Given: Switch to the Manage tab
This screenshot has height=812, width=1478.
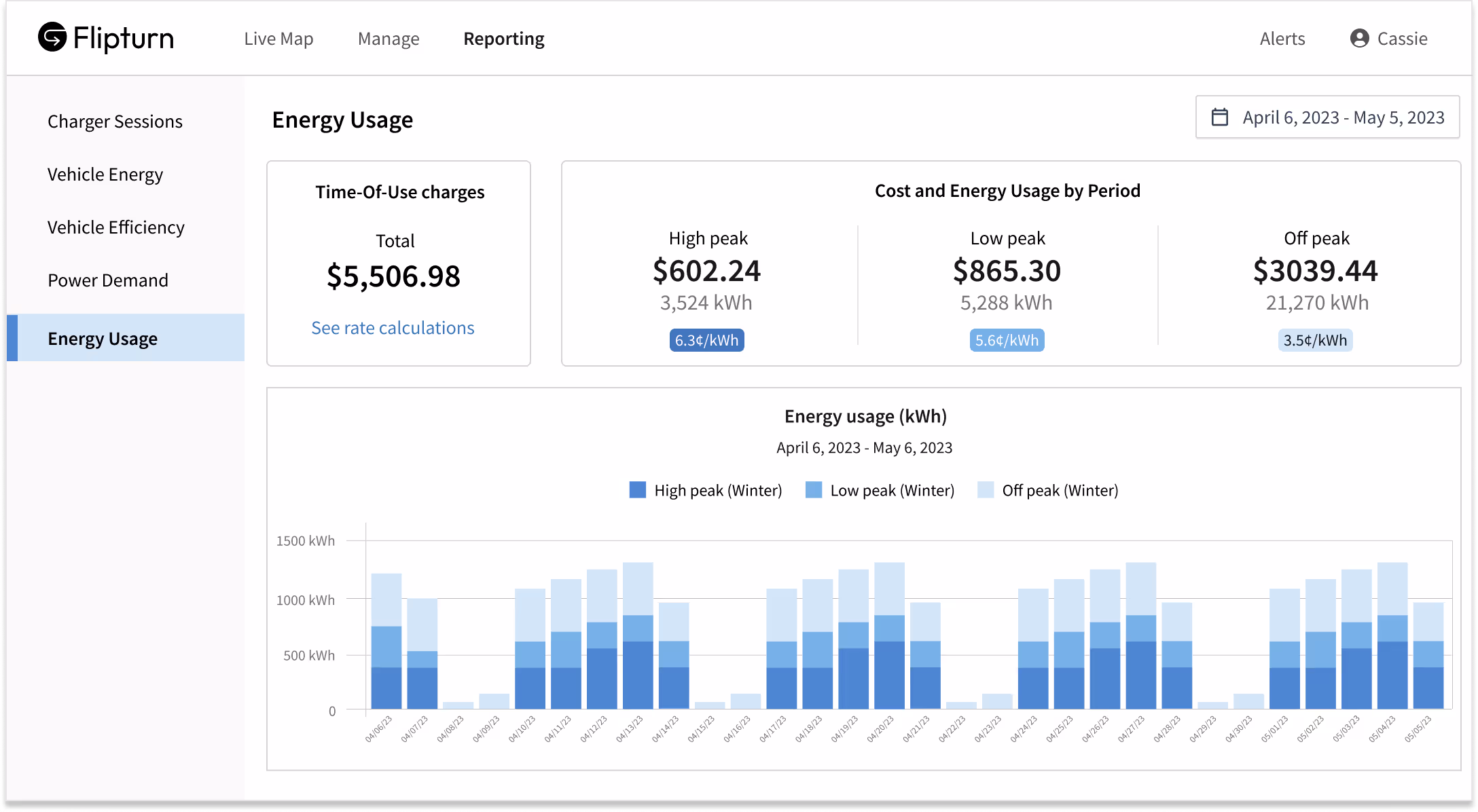Looking at the screenshot, I should coord(389,39).
